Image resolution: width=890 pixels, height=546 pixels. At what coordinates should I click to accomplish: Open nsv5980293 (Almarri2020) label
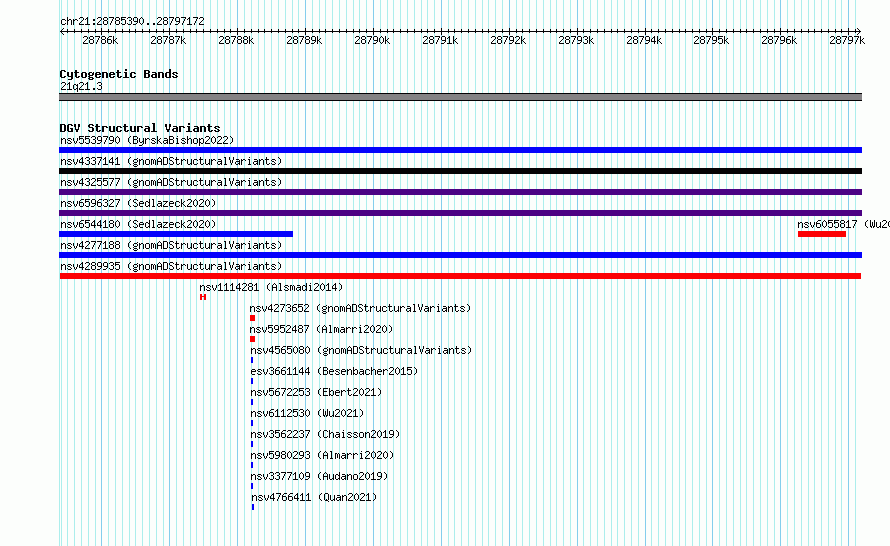click(x=322, y=455)
